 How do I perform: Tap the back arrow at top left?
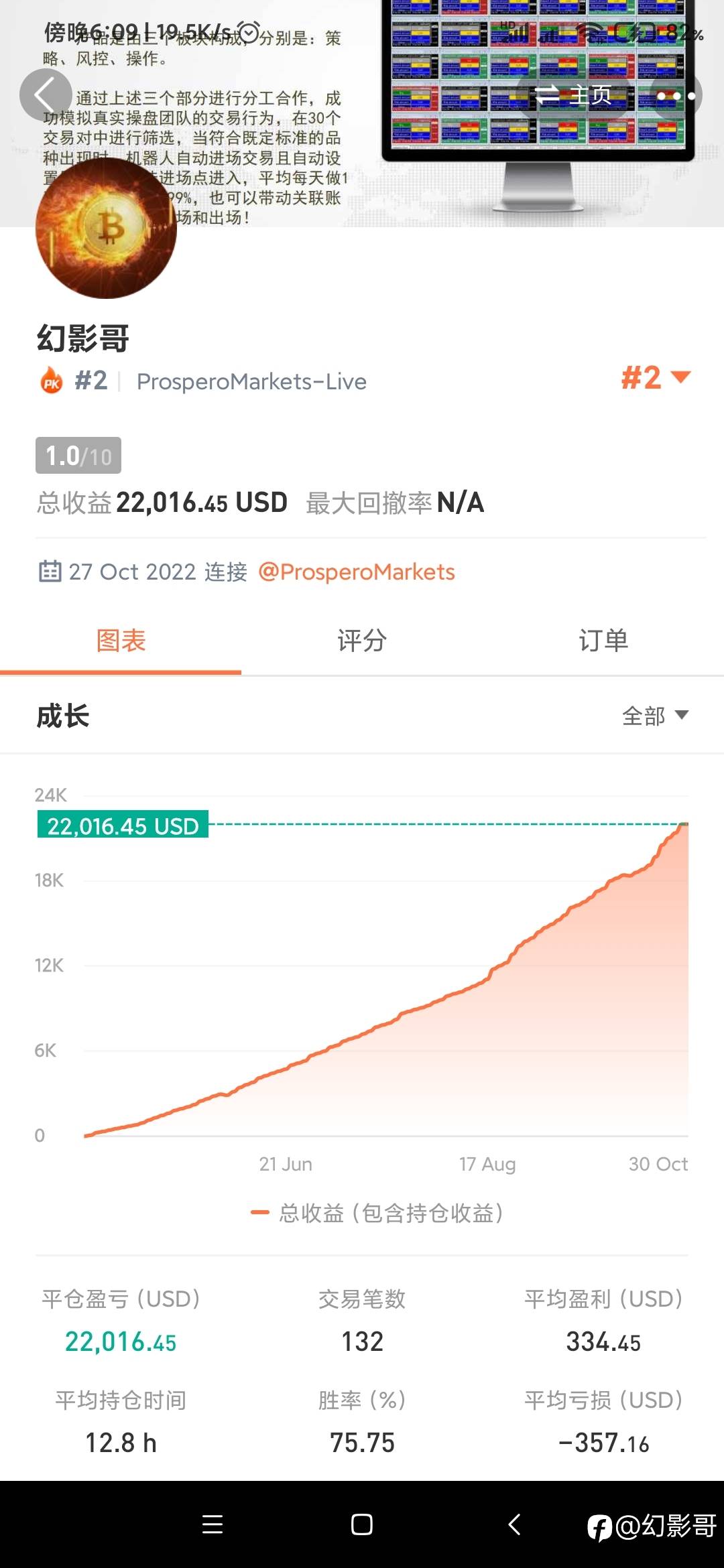[x=45, y=95]
